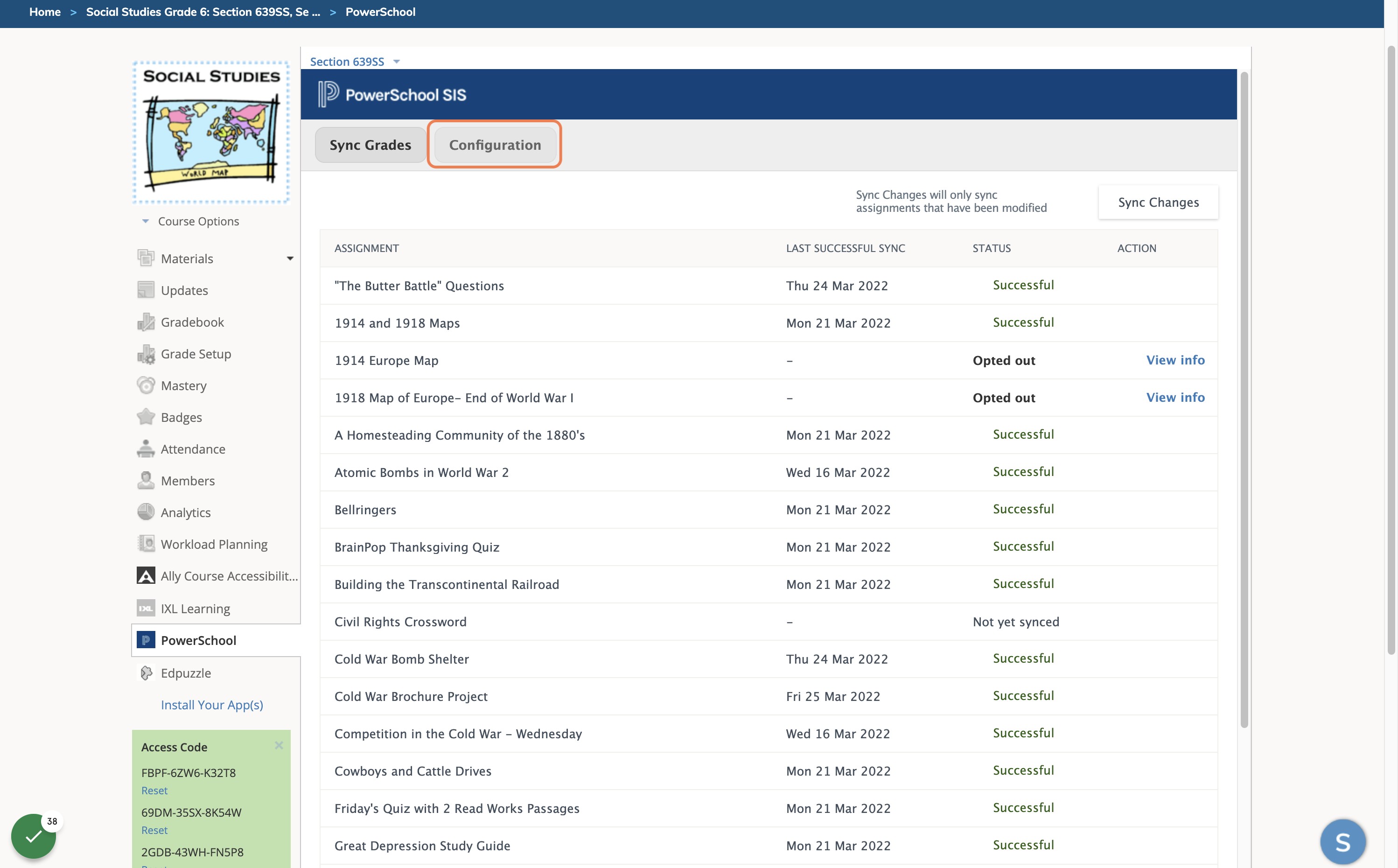Open the Workload Planning icon
1398x868 pixels.
pyautogui.click(x=146, y=544)
